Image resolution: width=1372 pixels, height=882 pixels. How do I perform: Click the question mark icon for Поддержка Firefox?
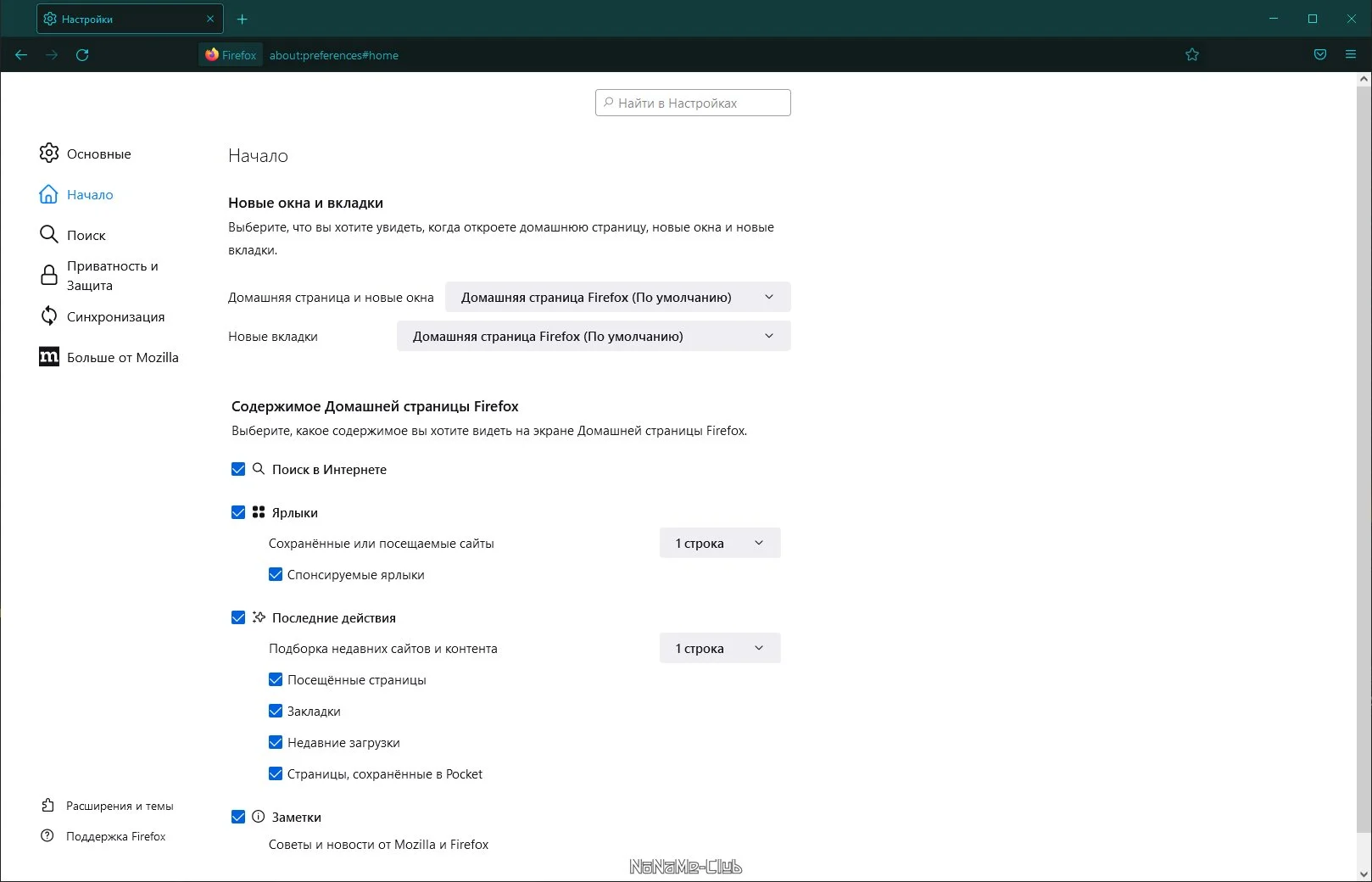coord(47,835)
